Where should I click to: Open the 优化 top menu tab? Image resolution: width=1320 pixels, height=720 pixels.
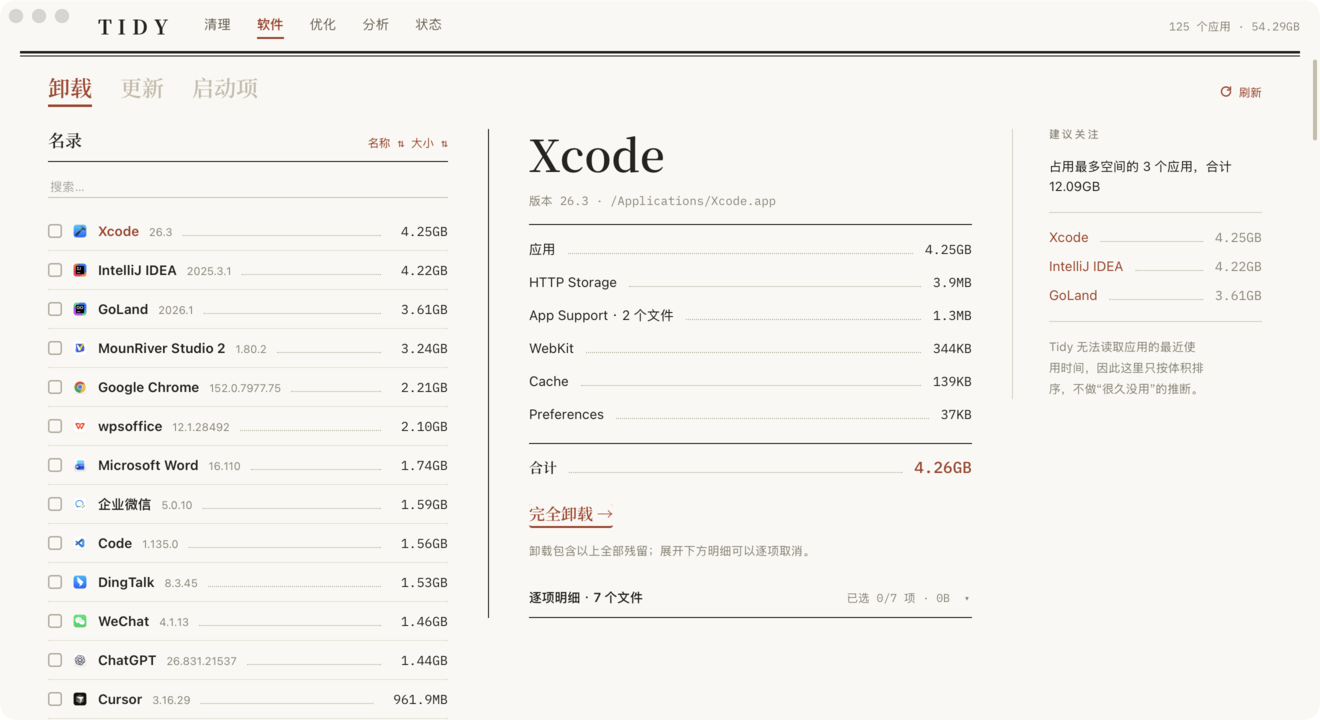(x=323, y=25)
